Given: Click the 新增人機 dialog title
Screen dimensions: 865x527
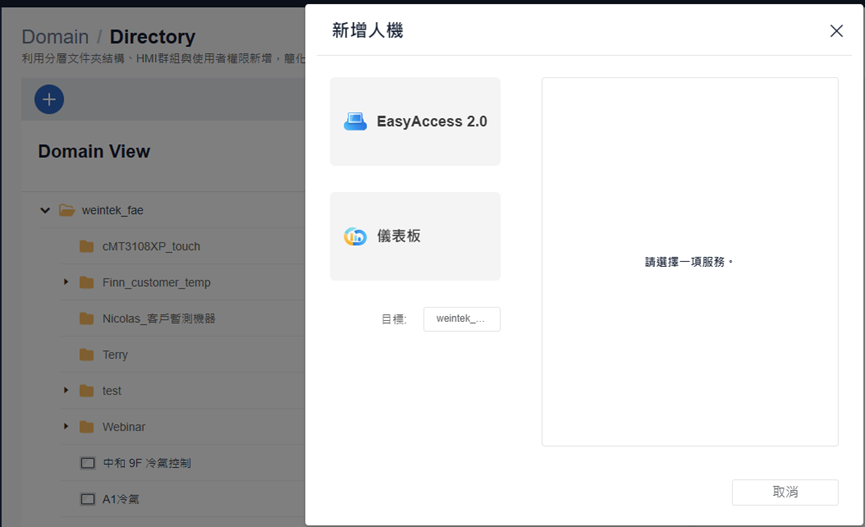Looking at the screenshot, I should 367,30.
